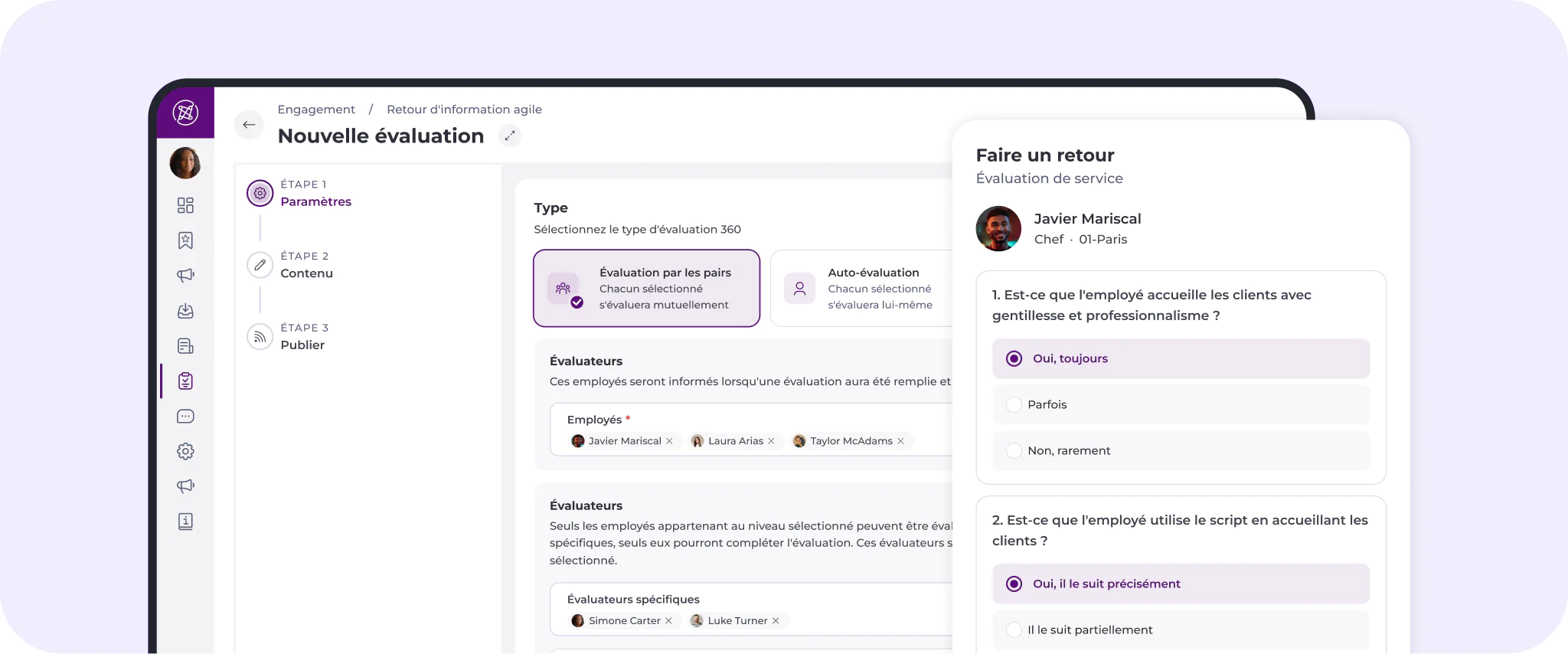Select the Parfois answer
This screenshot has height=654, width=1568.
[x=1181, y=404]
